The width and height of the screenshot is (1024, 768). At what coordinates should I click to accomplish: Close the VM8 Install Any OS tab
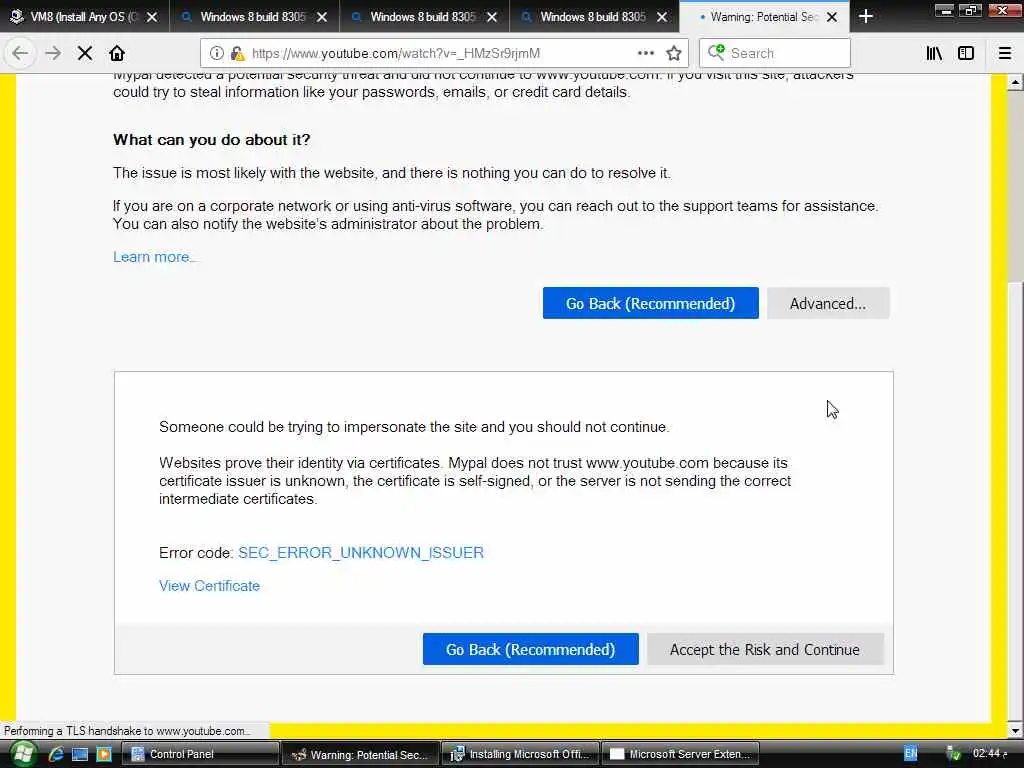(152, 17)
